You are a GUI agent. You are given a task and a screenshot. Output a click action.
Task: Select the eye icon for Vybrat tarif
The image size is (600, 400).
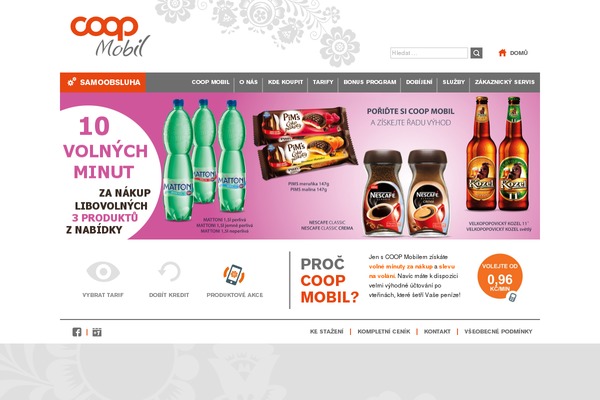(x=103, y=271)
